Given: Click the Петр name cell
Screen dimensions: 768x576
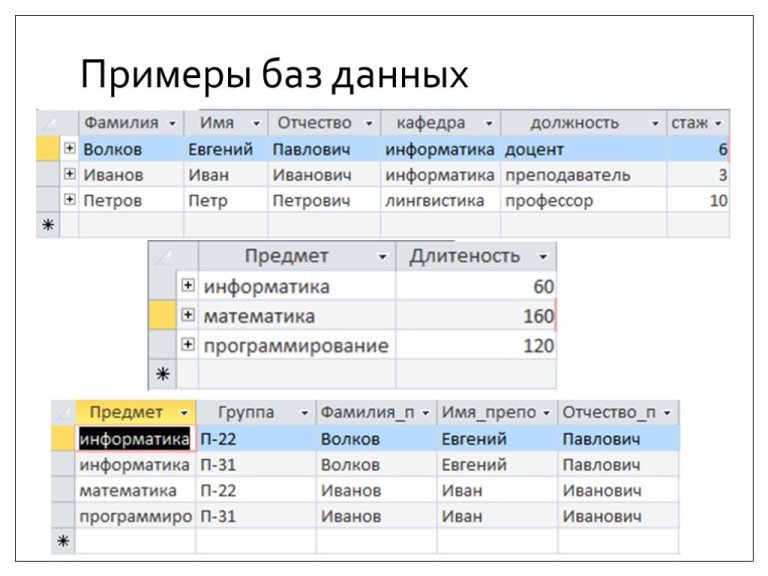Looking at the screenshot, I should pyautogui.click(x=225, y=200).
